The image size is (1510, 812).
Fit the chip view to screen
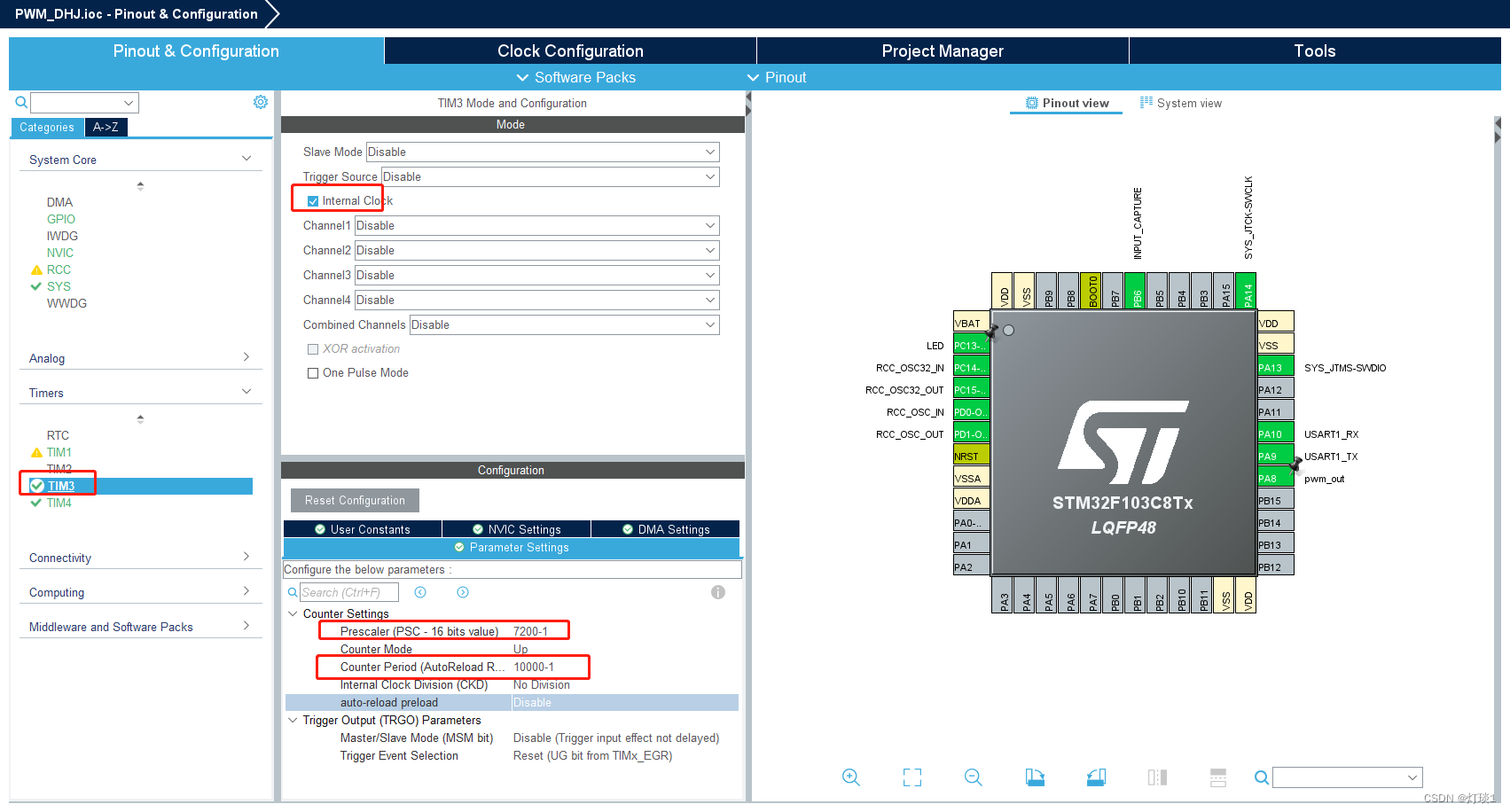912,777
